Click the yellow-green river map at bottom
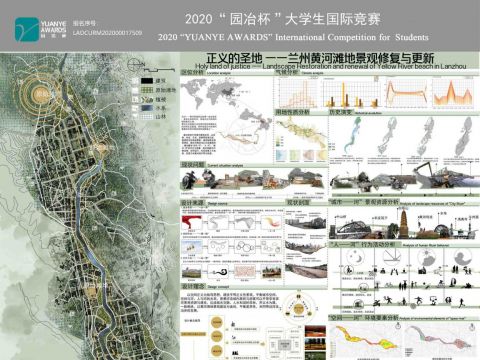The width and height of the screenshot is (480, 360). point(366,338)
